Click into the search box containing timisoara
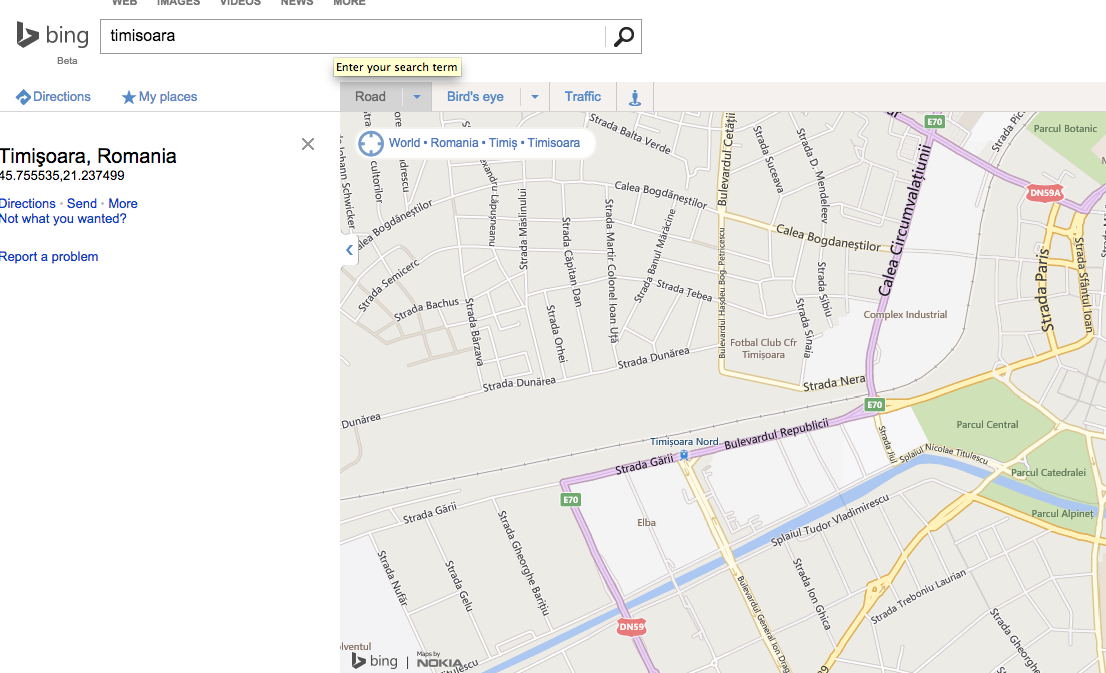Screen dimensions: 1106x673 pos(353,36)
